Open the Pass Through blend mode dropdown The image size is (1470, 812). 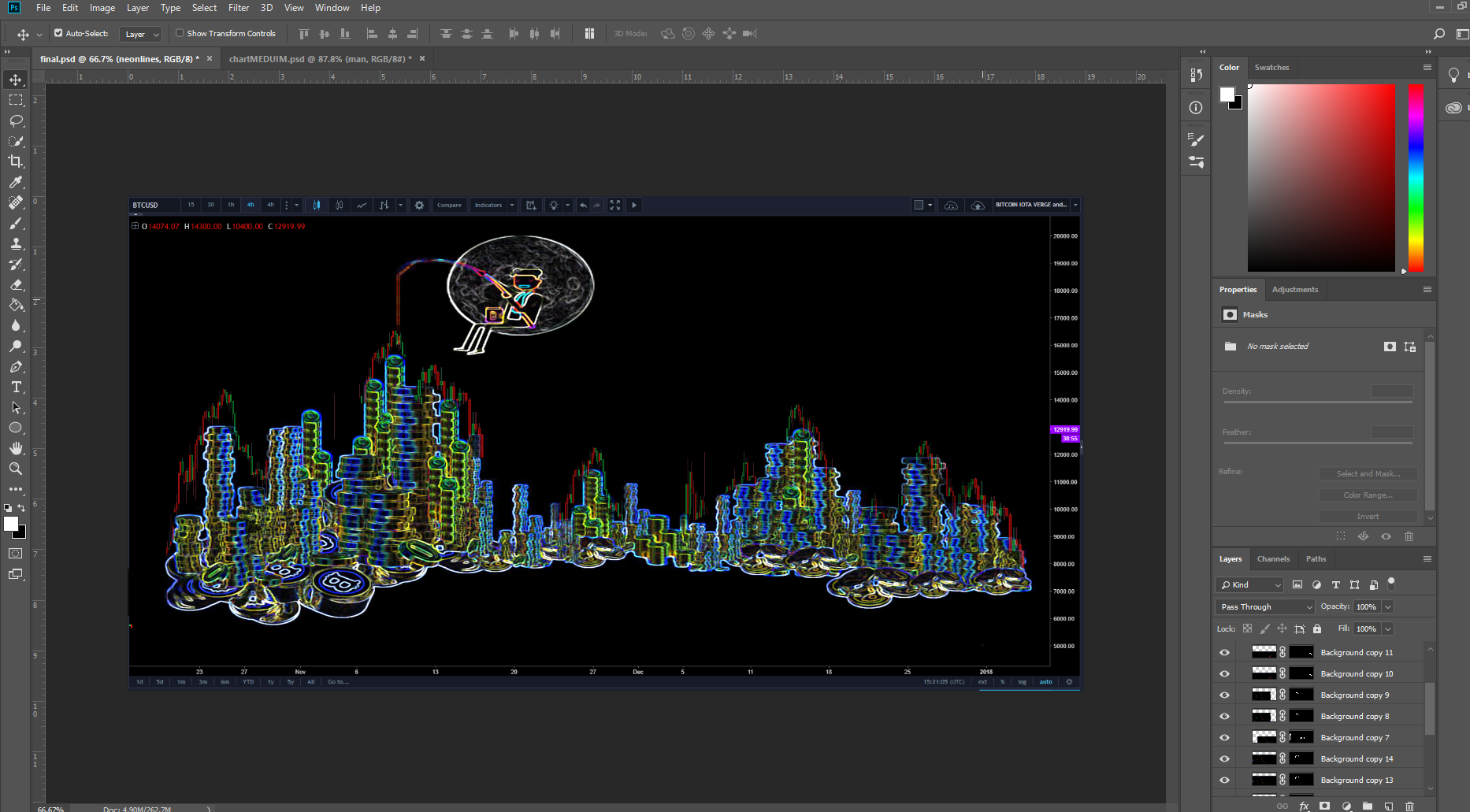click(x=1265, y=606)
